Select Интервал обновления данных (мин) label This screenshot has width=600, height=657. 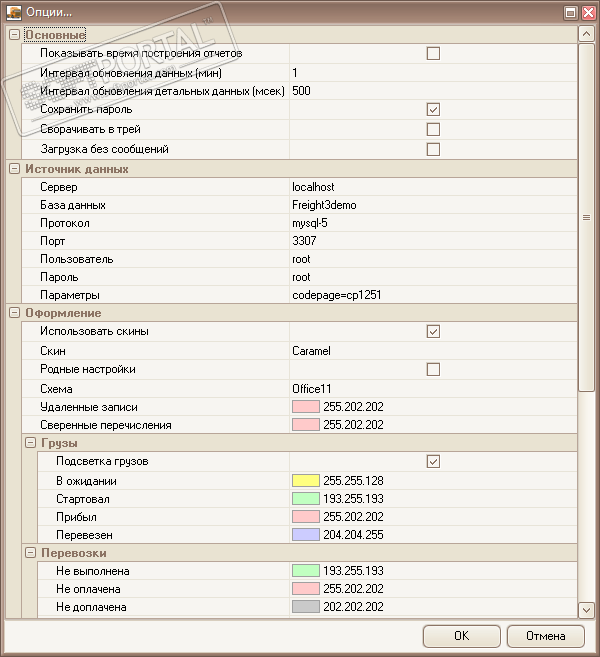(131, 73)
